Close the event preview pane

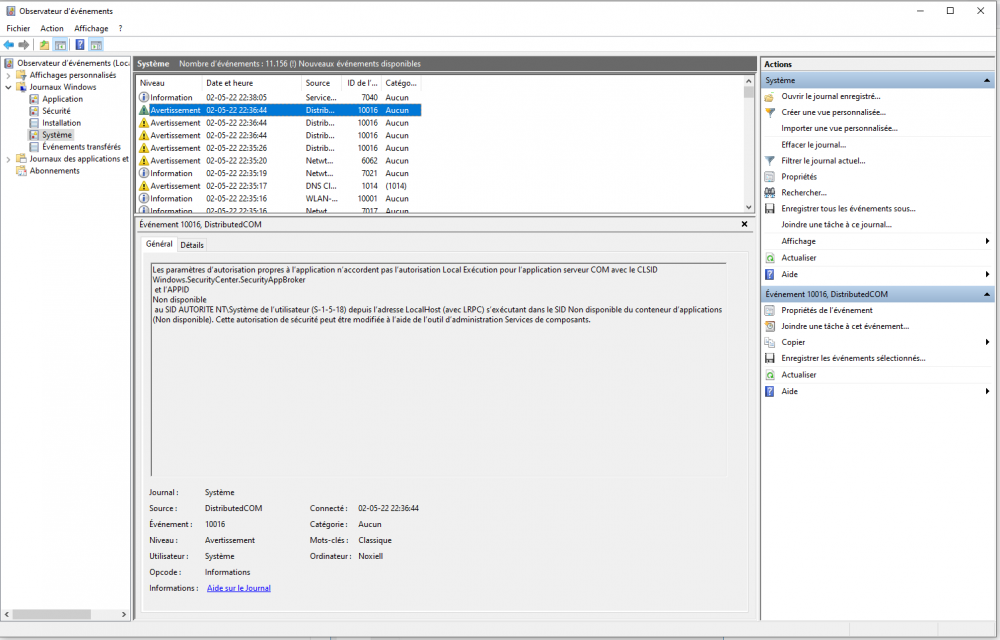tap(744, 225)
